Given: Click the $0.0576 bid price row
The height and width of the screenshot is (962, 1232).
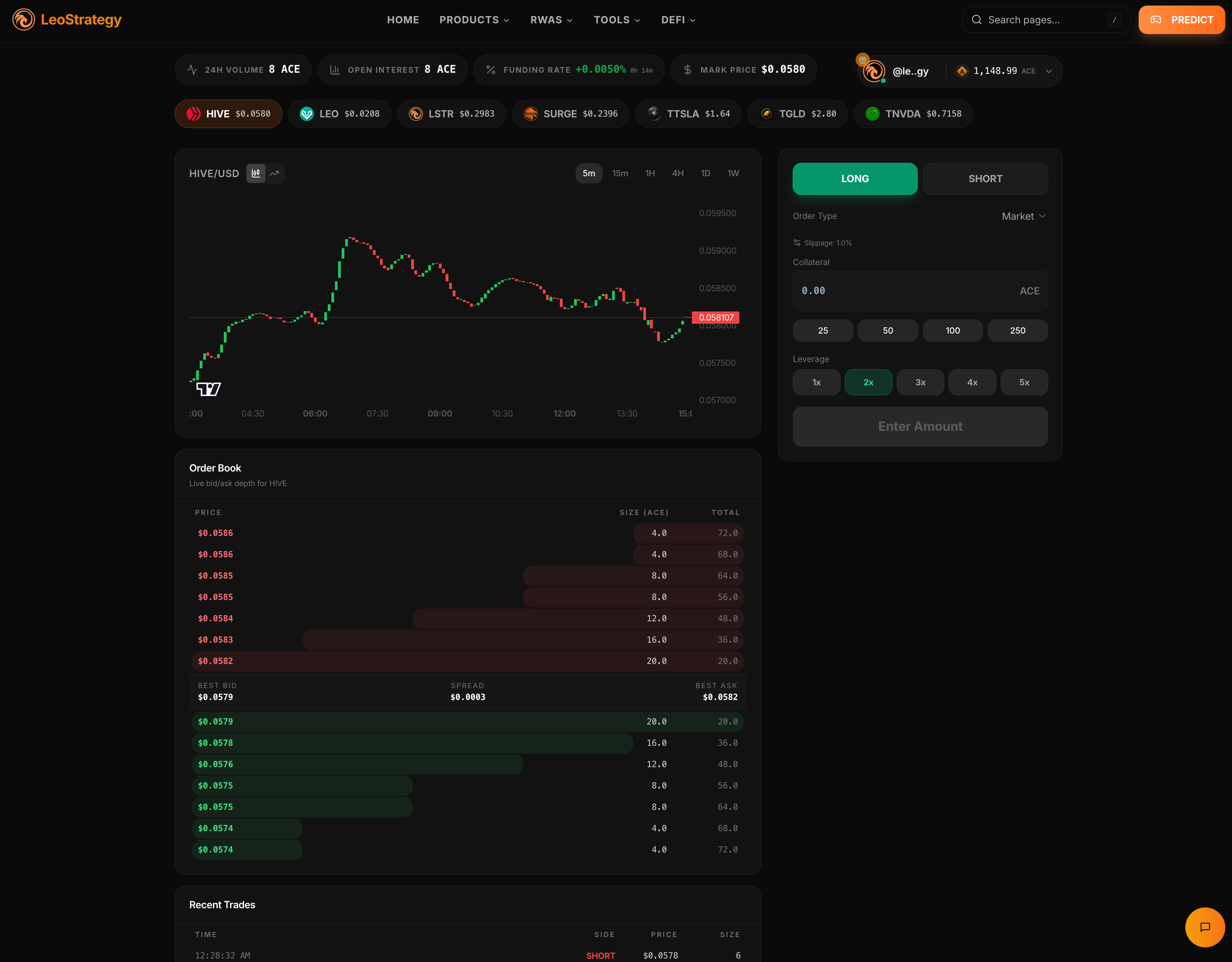Looking at the screenshot, I should [x=468, y=764].
